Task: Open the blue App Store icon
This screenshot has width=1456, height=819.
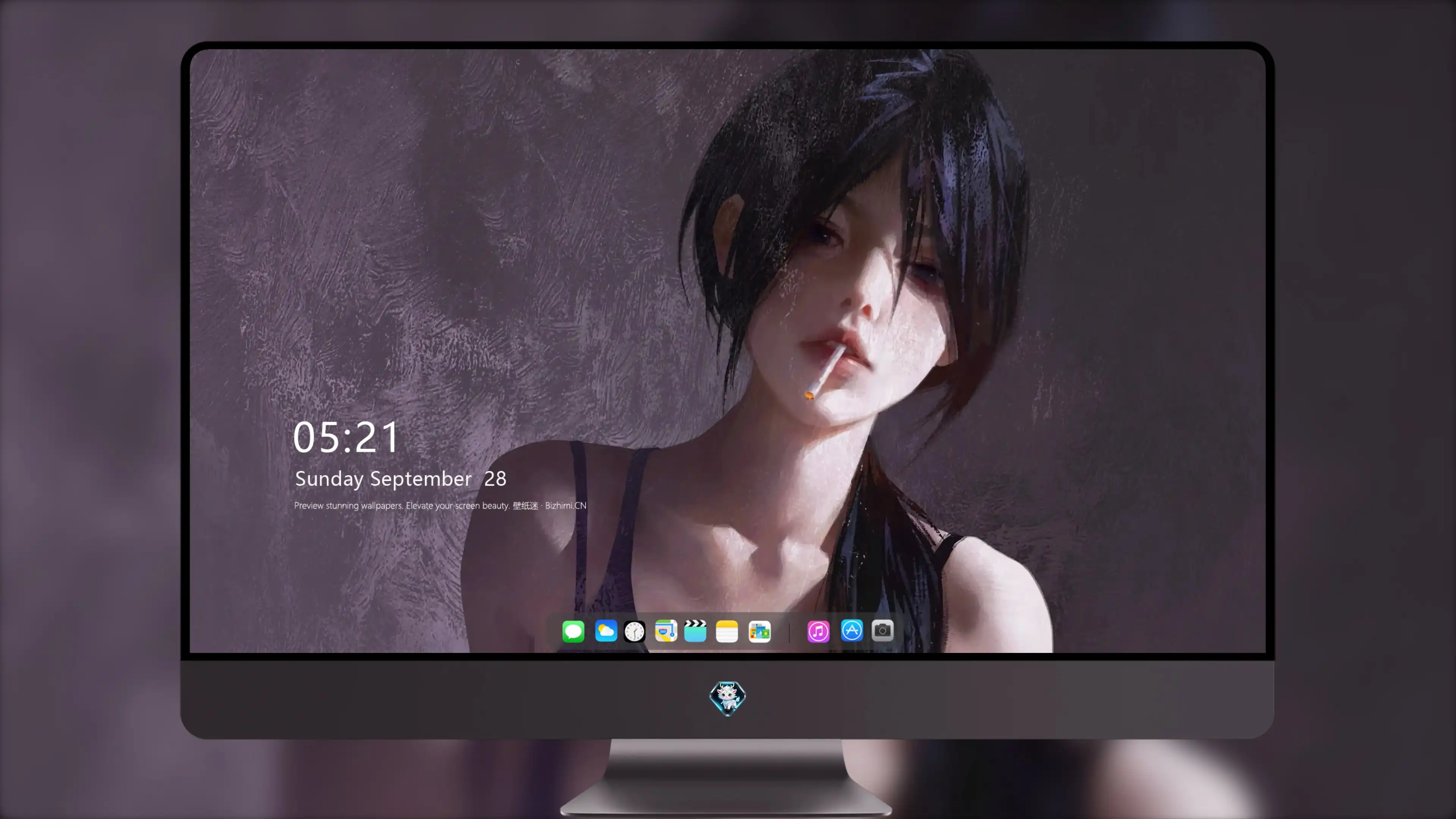Action: point(852,630)
